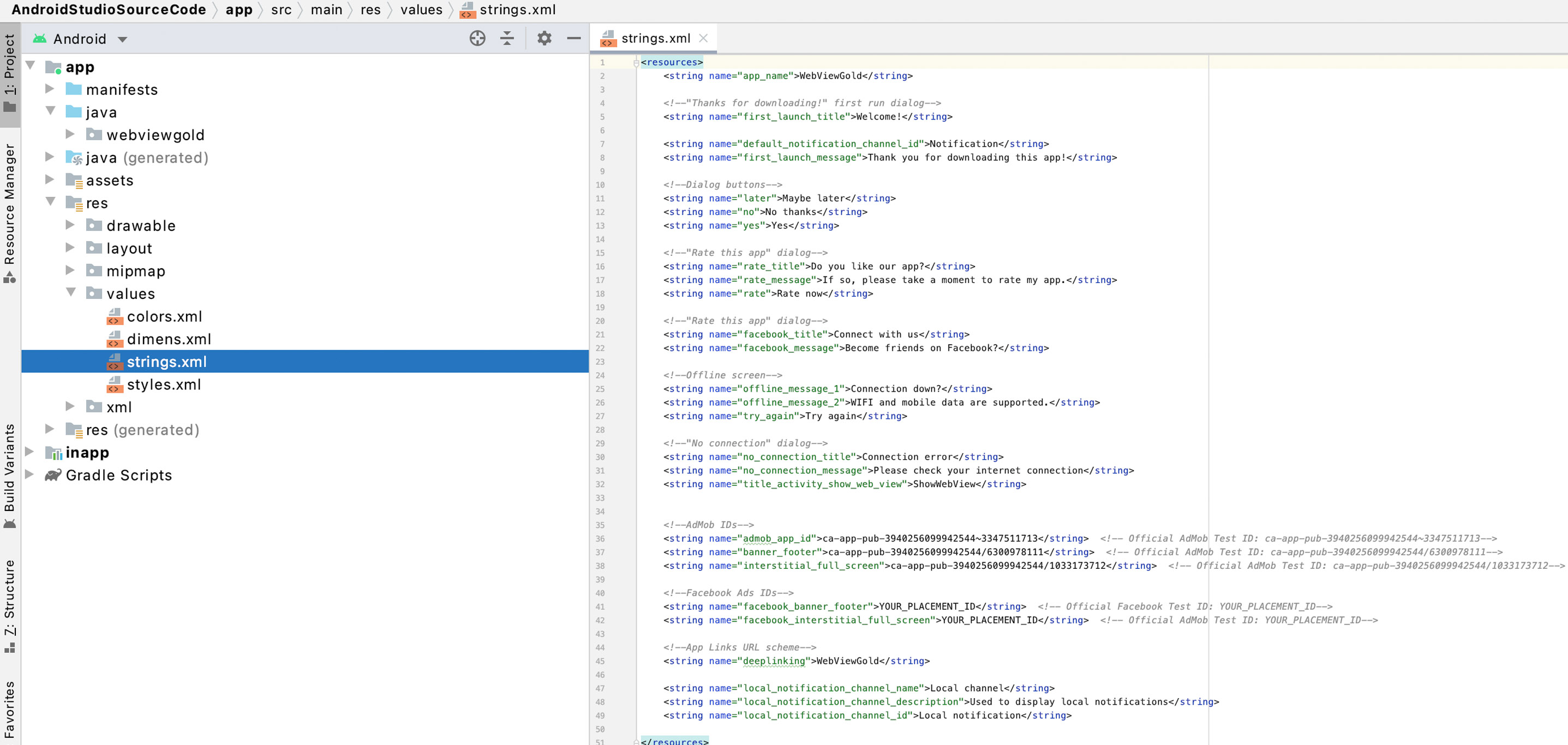Click the layout folder icon
The width and height of the screenshot is (1568, 745).
click(94, 248)
